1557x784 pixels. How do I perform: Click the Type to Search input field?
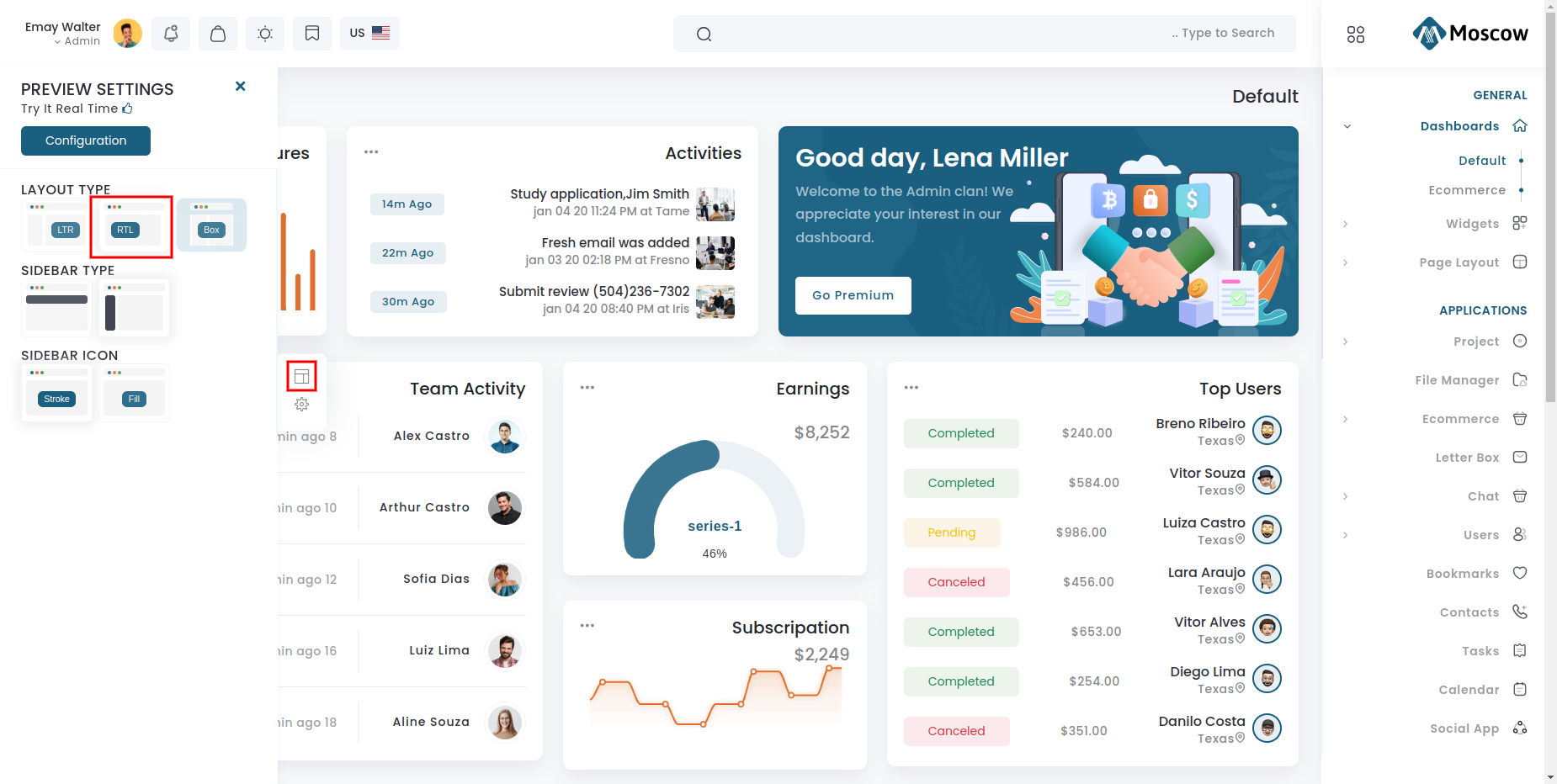point(984,34)
